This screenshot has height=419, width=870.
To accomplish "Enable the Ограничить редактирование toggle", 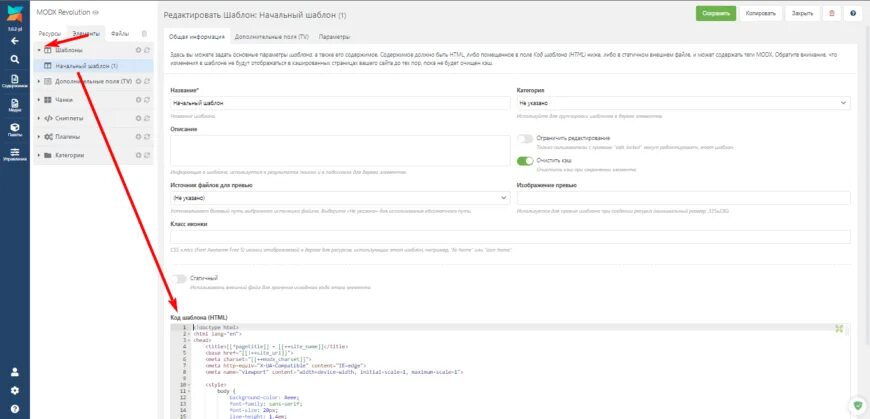I will click(525, 138).
